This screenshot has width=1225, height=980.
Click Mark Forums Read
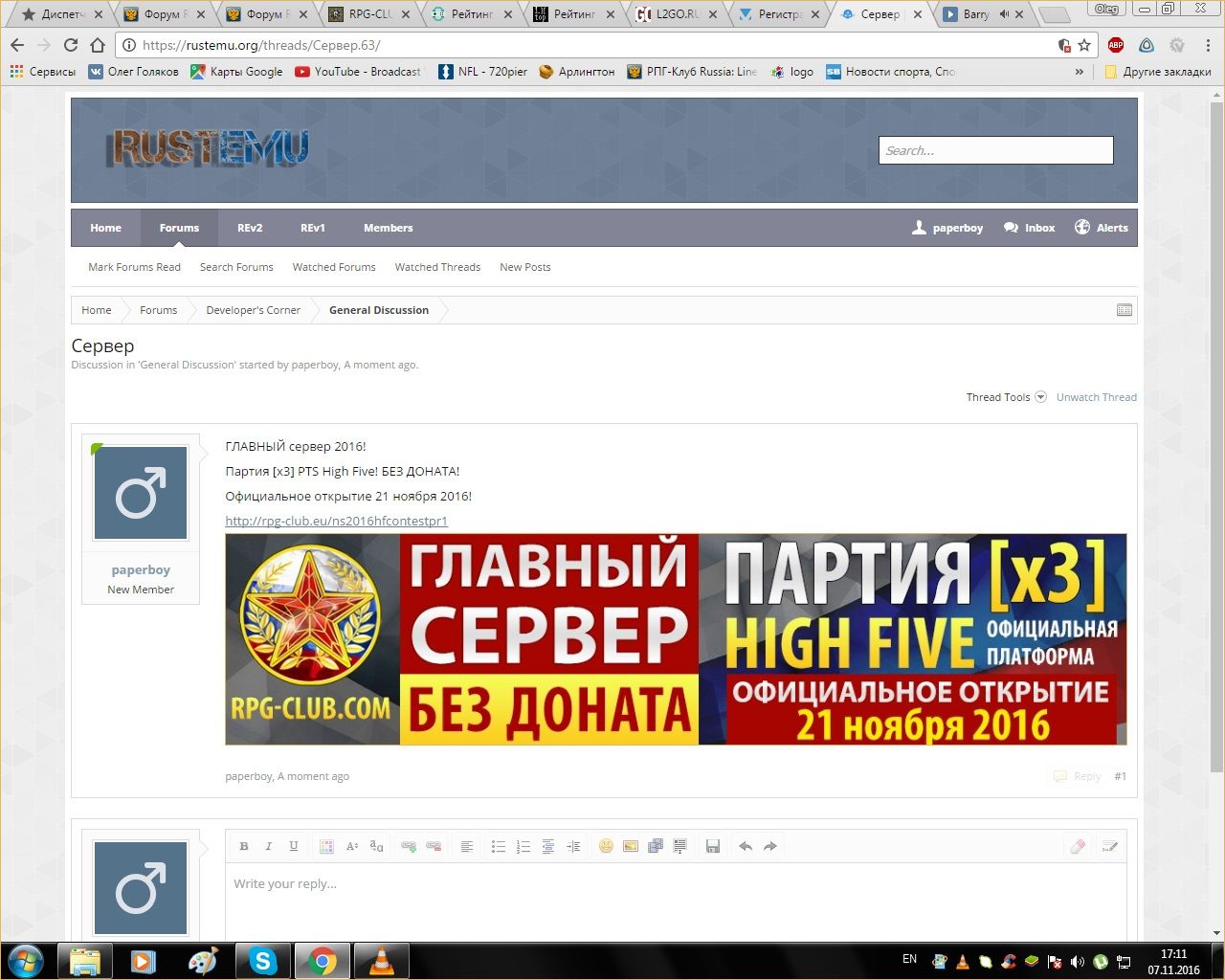135,267
